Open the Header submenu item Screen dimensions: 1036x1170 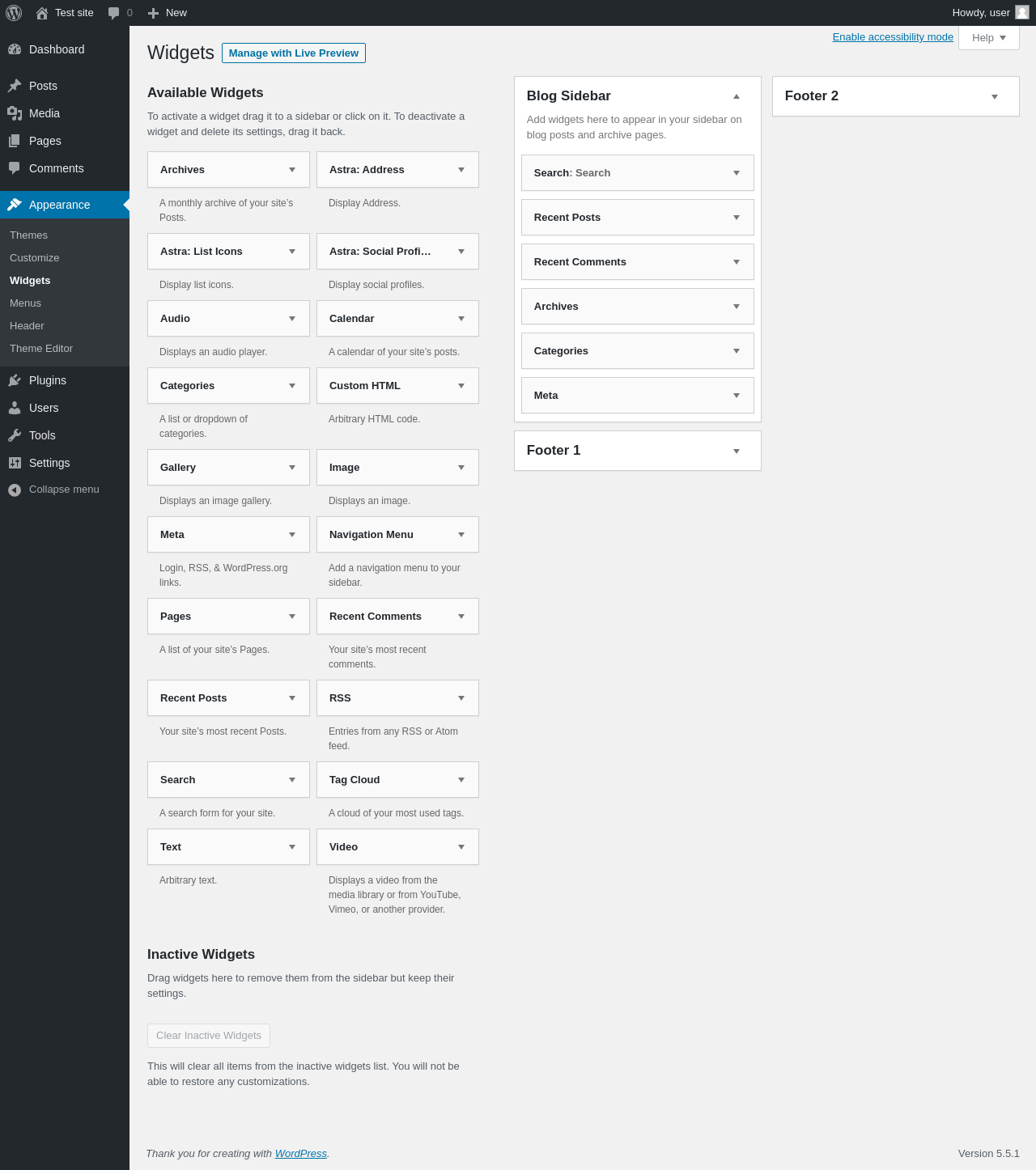pos(27,326)
